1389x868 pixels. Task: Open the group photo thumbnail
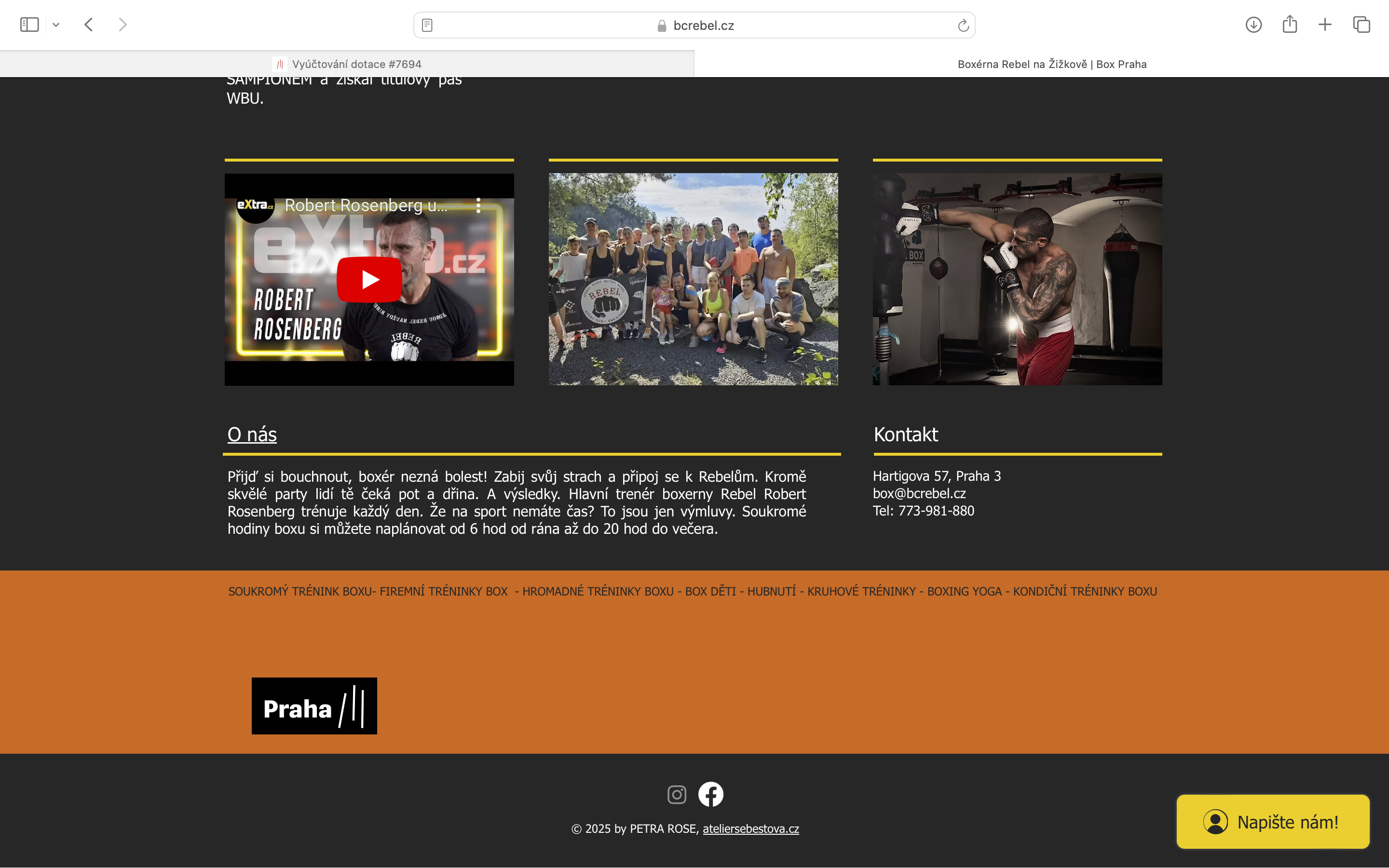coord(693,279)
